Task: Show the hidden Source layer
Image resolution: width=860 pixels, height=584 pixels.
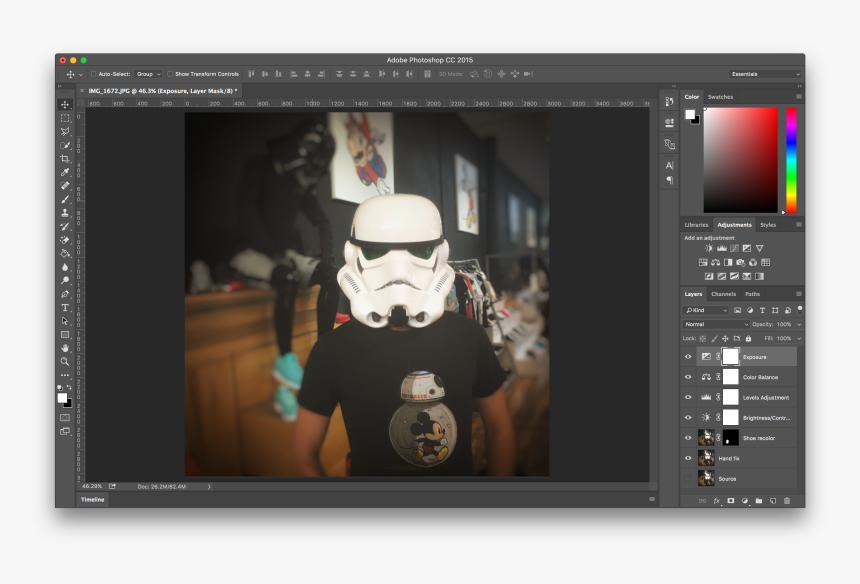Action: pyautogui.click(x=688, y=478)
